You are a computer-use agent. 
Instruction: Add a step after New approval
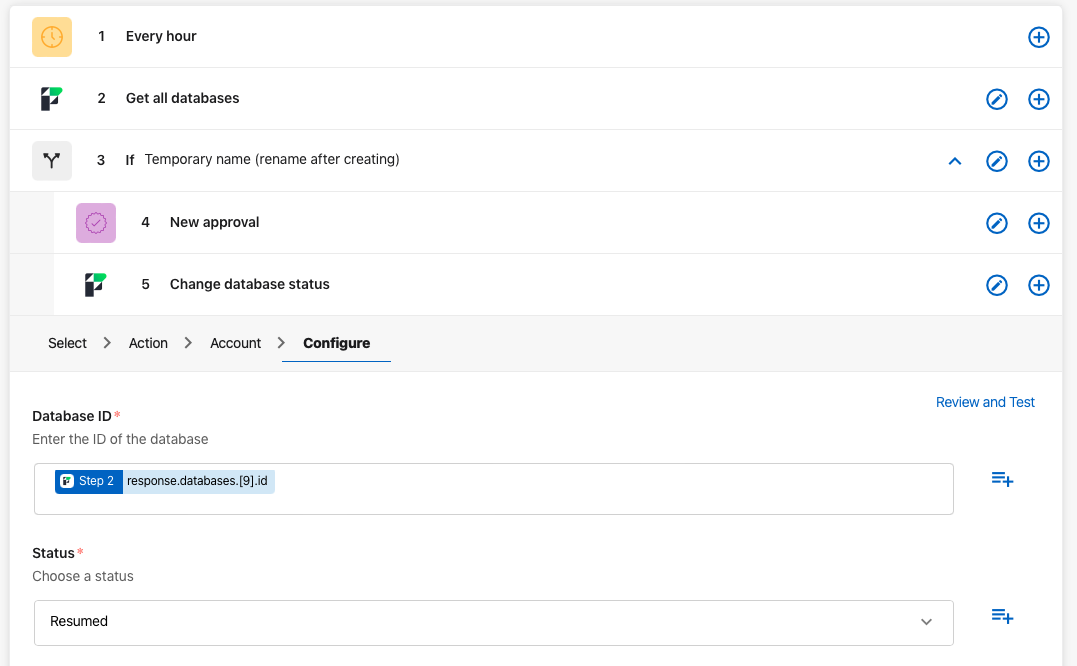[1039, 223]
